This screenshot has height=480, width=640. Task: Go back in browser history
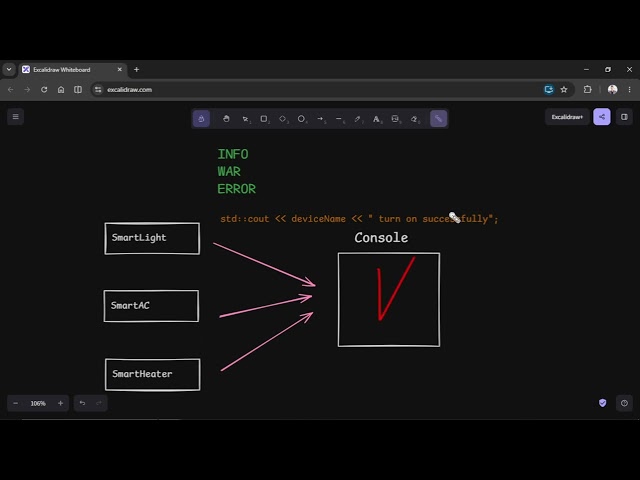click(x=11, y=89)
